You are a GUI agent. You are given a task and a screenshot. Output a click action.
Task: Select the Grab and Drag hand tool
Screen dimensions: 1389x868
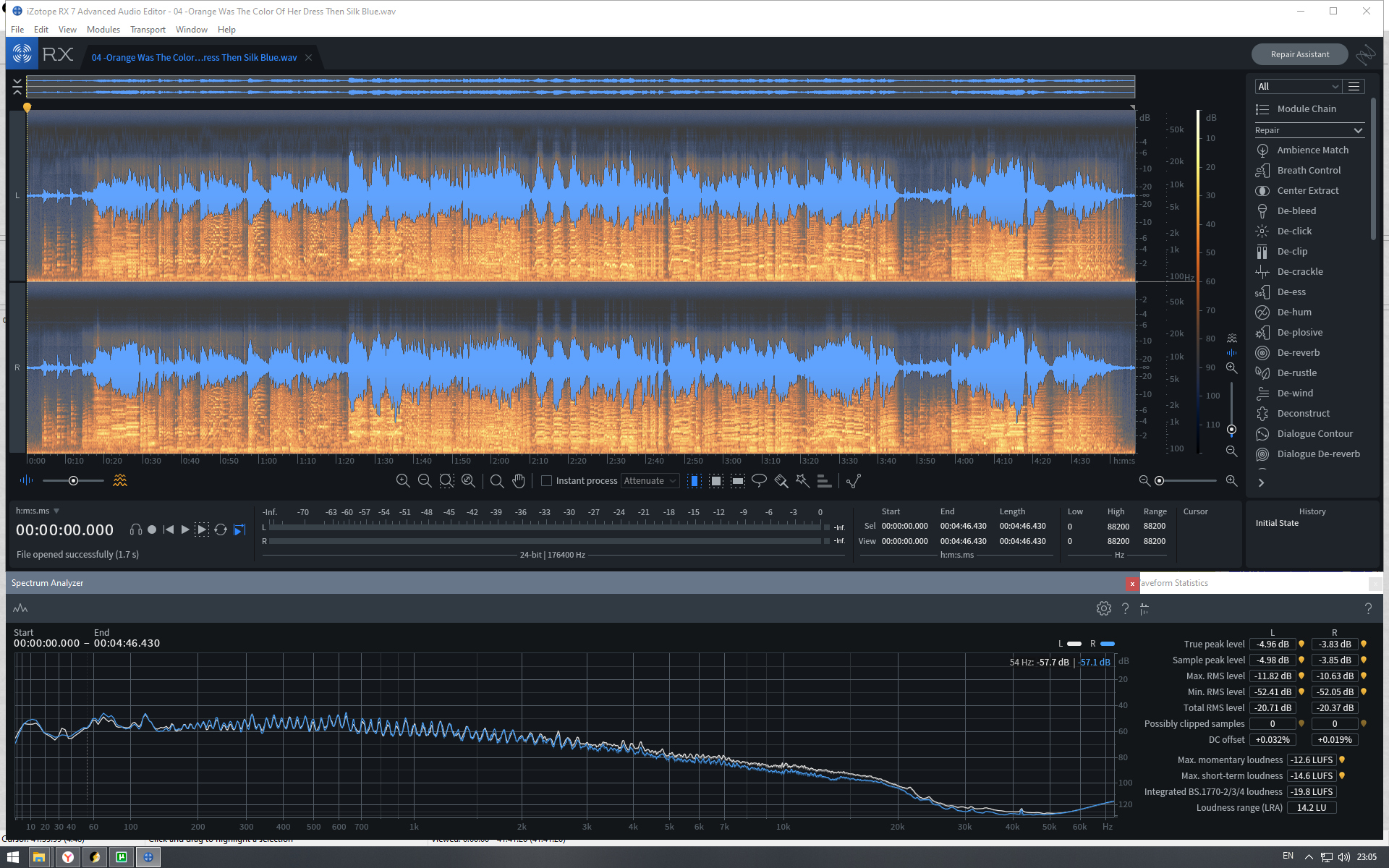[519, 481]
